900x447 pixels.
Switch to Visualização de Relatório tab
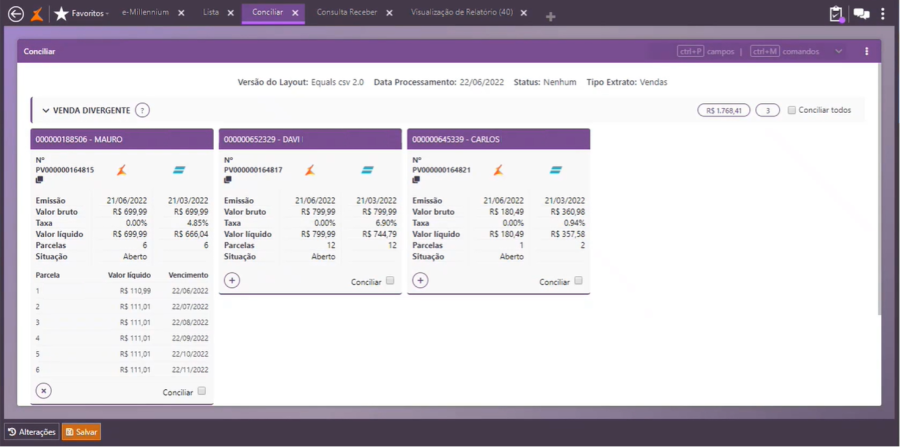click(461, 13)
